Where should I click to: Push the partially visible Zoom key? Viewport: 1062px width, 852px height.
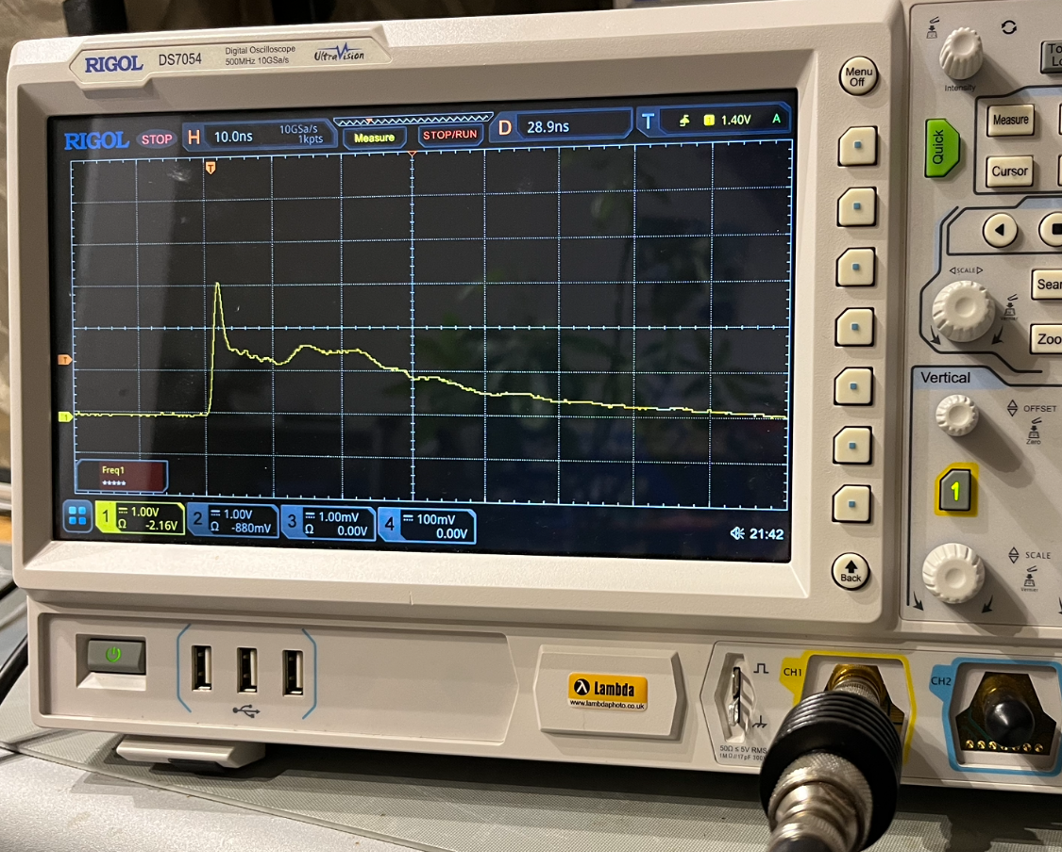coord(1046,339)
